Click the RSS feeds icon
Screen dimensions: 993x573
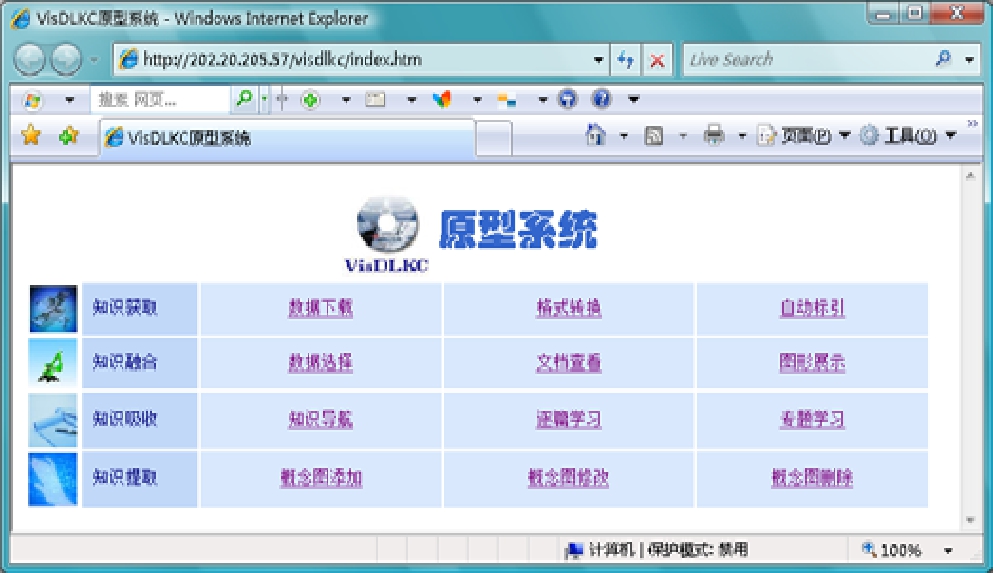pos(654,135)
